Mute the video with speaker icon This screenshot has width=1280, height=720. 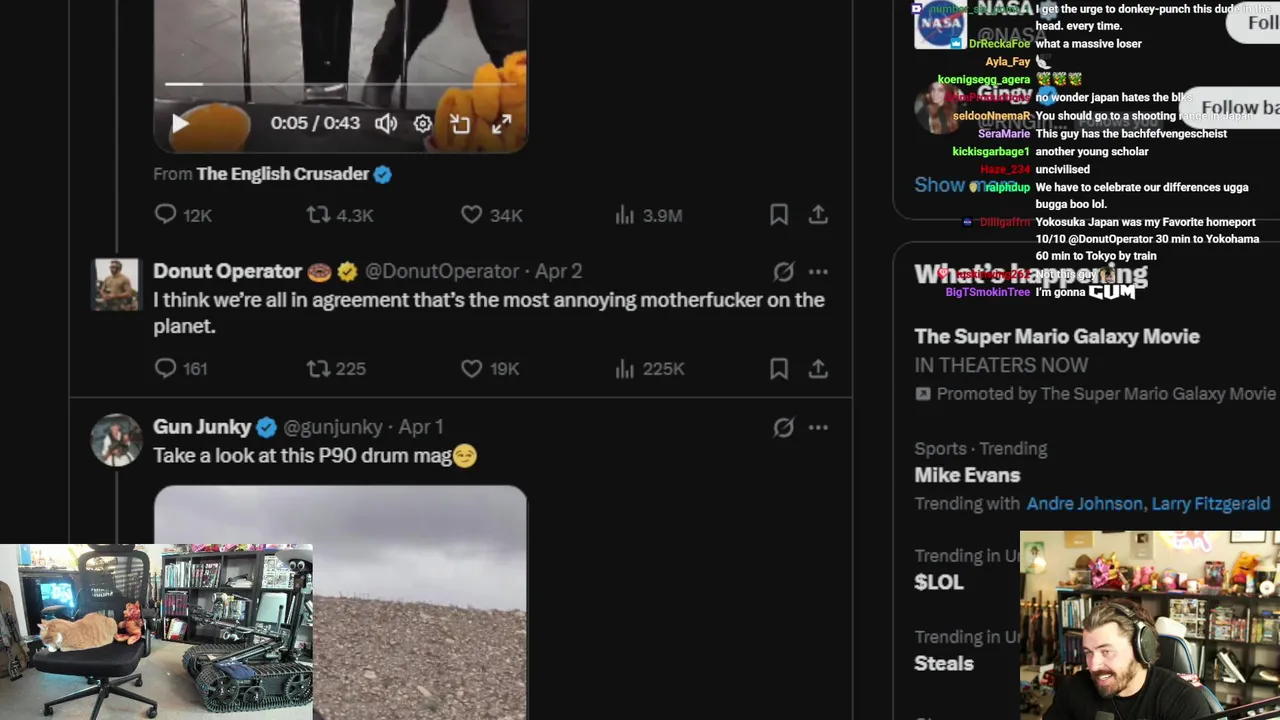(x=386, y=124)
